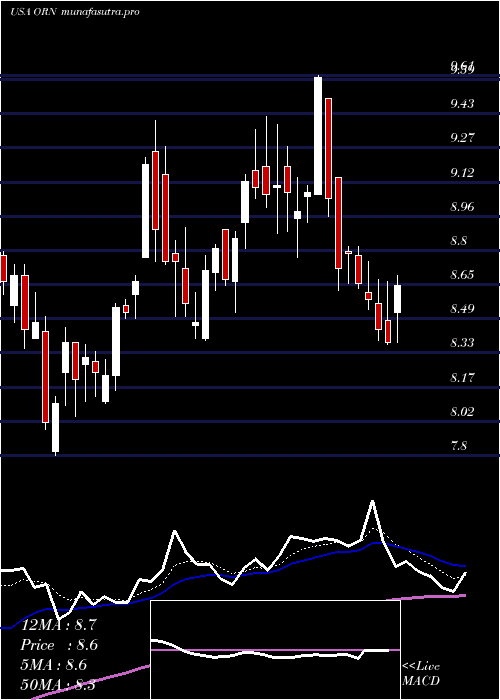The width and height of the screenshot is (500, 700).
Task: Click the 8.8 price axis label
Action: (x=459, y=241)
